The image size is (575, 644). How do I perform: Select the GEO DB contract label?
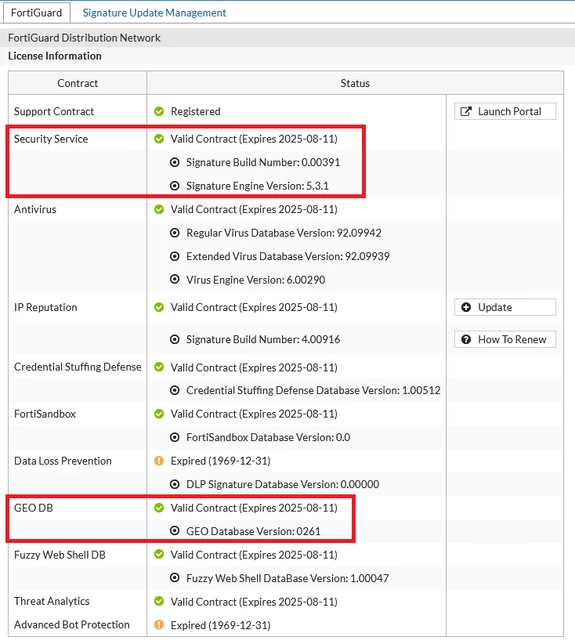(x=34, y=508)
